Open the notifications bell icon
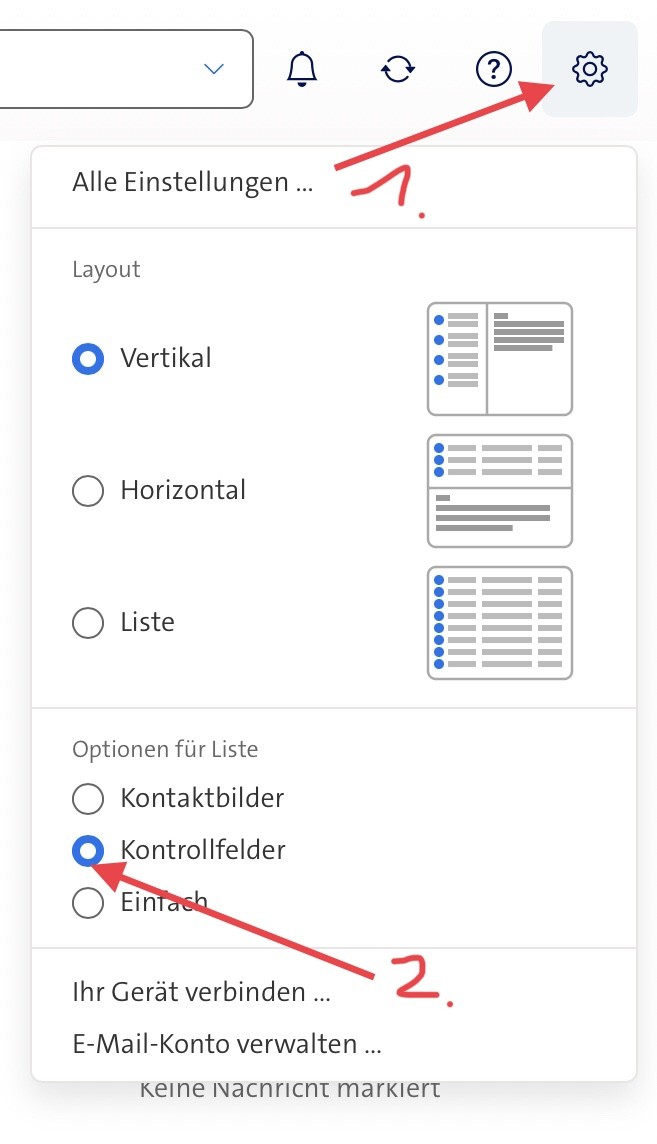657x1144 pixels. (x=302, y=69)
